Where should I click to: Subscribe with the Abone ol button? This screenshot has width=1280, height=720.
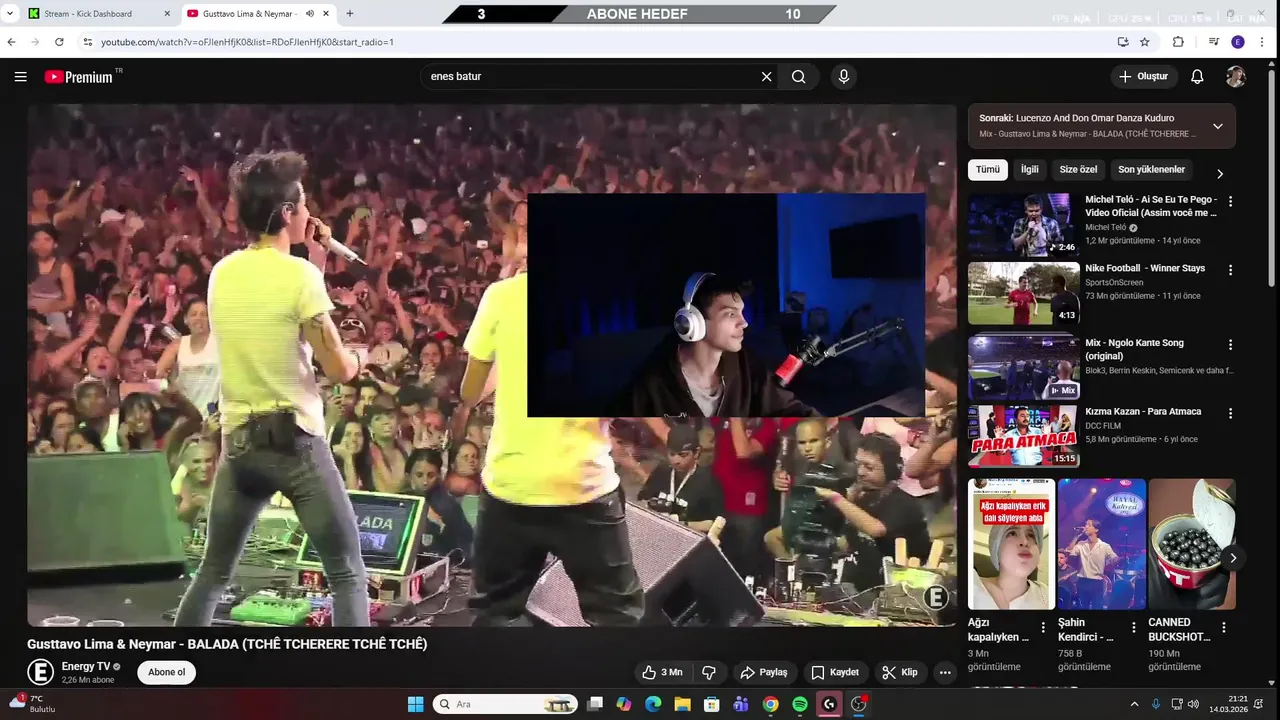(166, 672)
